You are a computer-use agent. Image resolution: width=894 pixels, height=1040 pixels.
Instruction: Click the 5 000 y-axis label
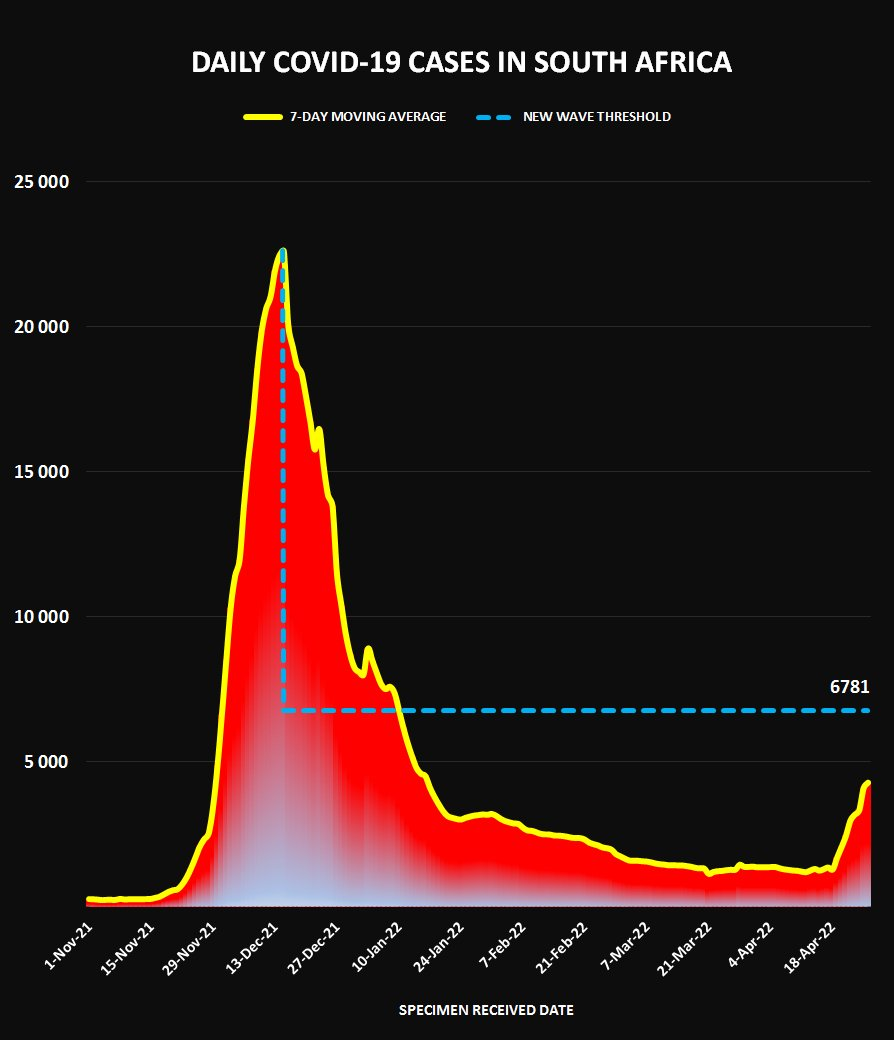click(x=46, y=761)
